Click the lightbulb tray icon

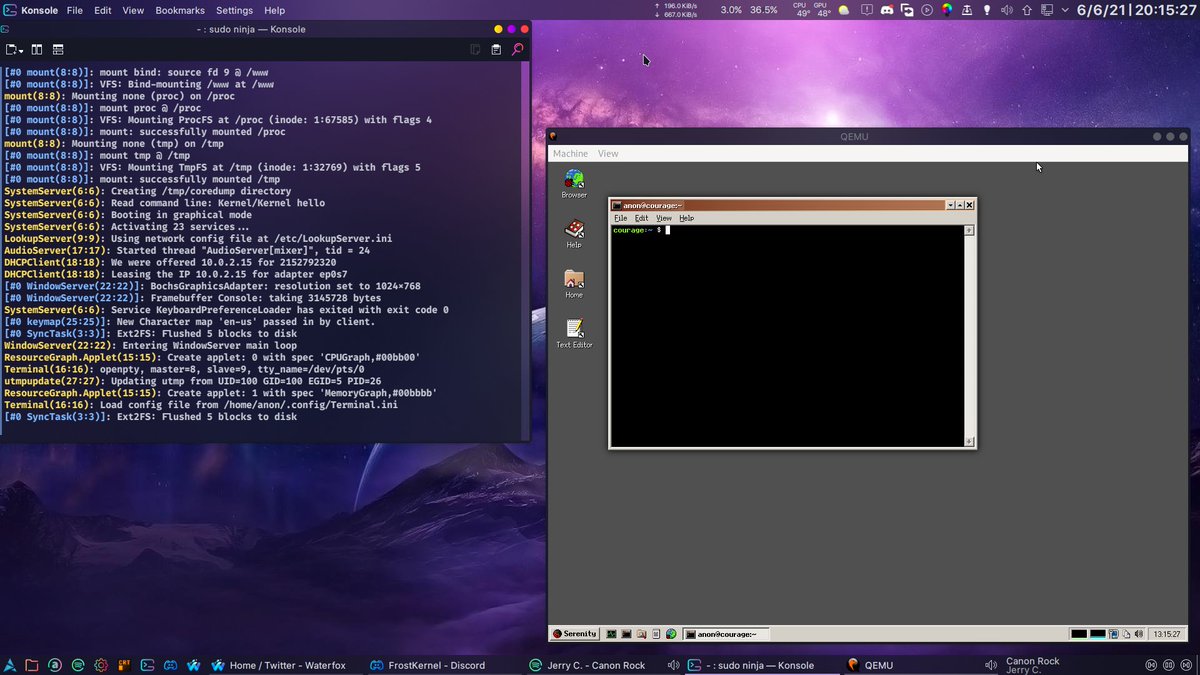[x=986, y=10]
